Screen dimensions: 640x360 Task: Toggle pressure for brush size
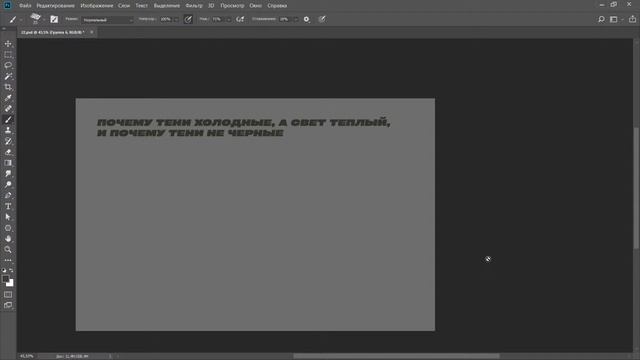tap(322, 19)
